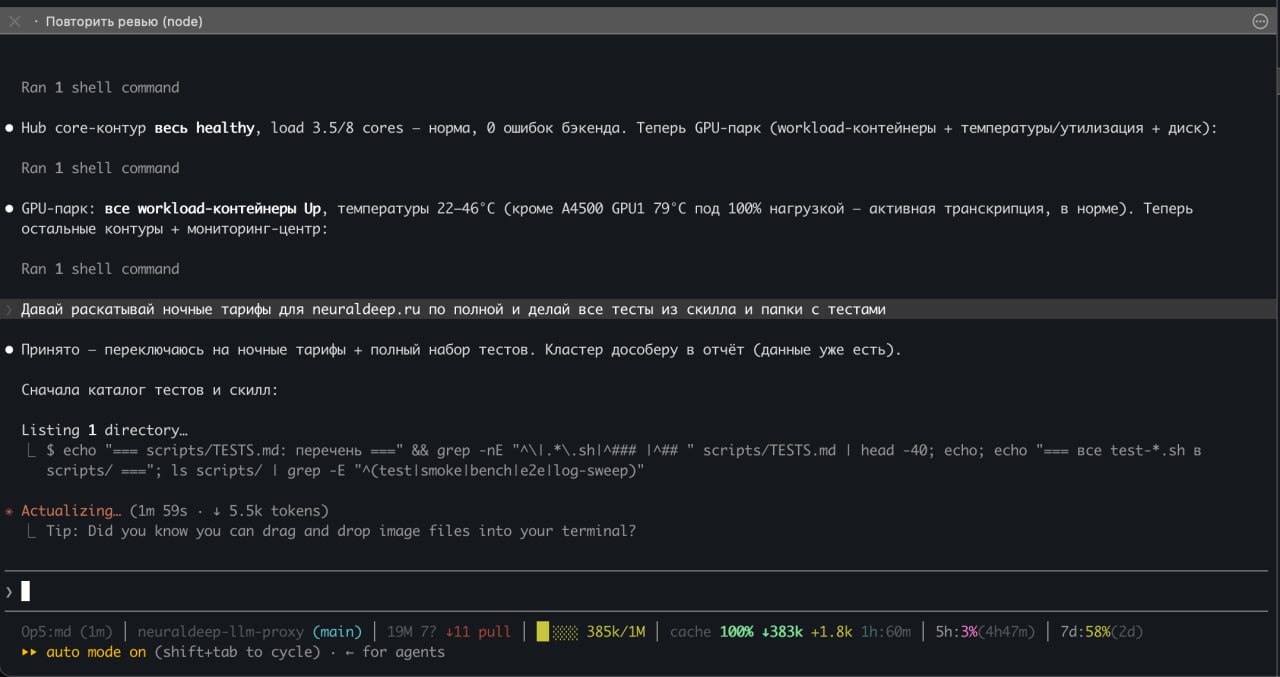Click the "auto mode on" indicator
The height and width of the screenshot is (677, 1280).
pyautogui.click(x=96, y=652)
